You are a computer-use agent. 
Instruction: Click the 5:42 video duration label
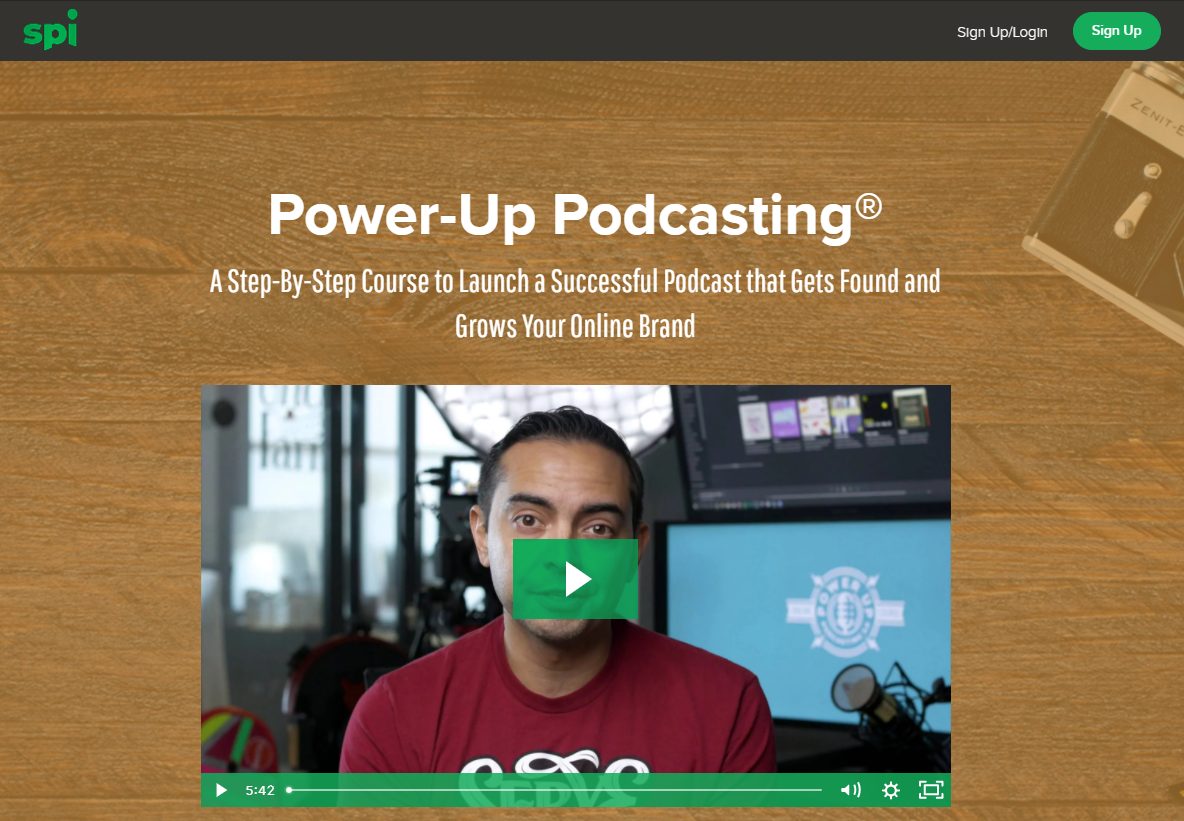click(x=259, y=790)
